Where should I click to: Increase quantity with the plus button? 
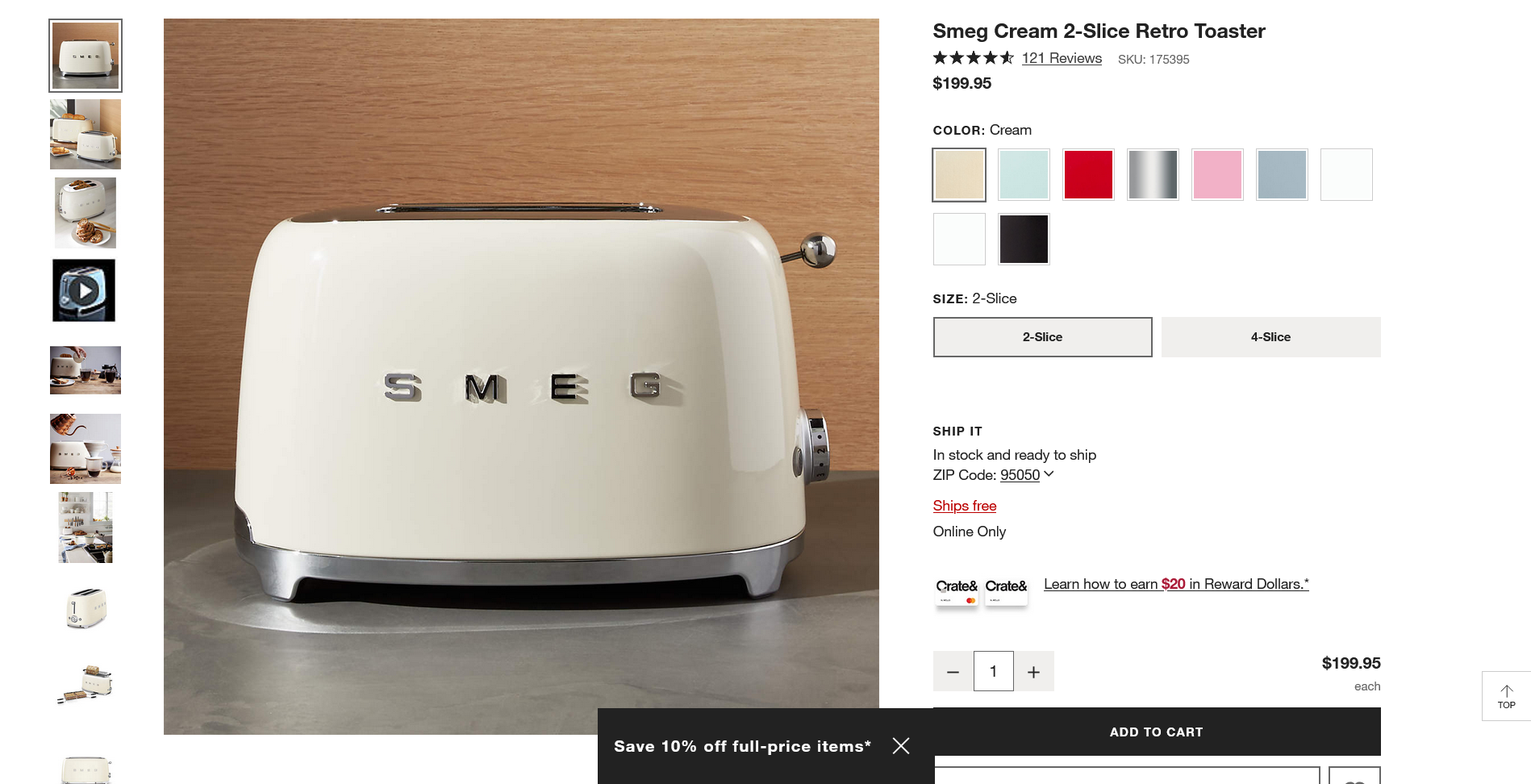(1033, 671)
